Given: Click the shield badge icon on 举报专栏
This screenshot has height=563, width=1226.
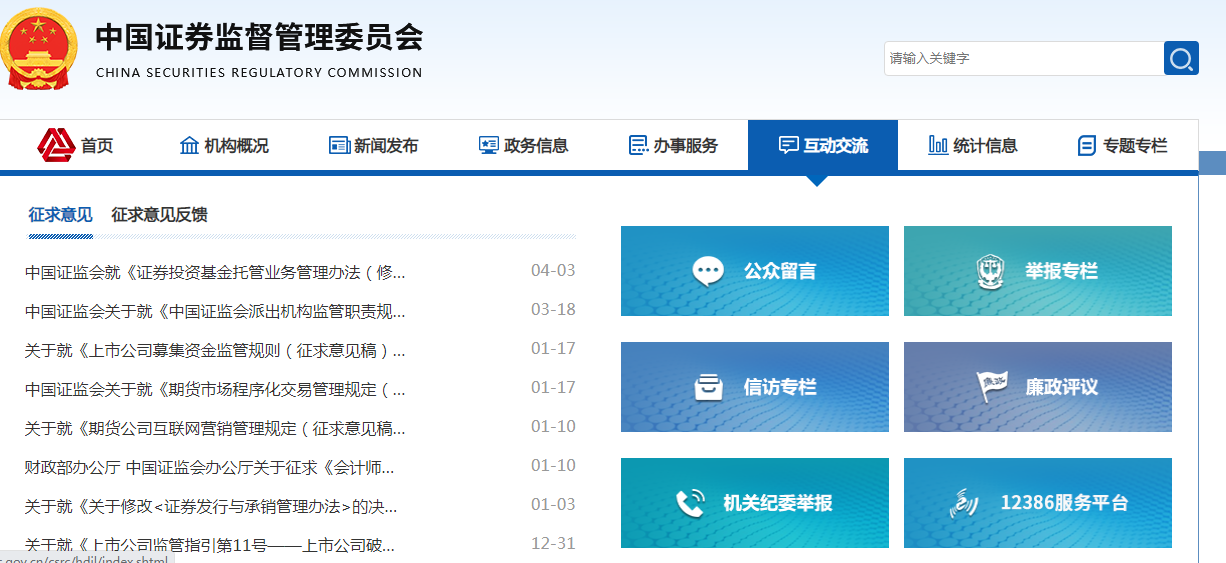Looking at the screenshot, I should pos(990,271).
